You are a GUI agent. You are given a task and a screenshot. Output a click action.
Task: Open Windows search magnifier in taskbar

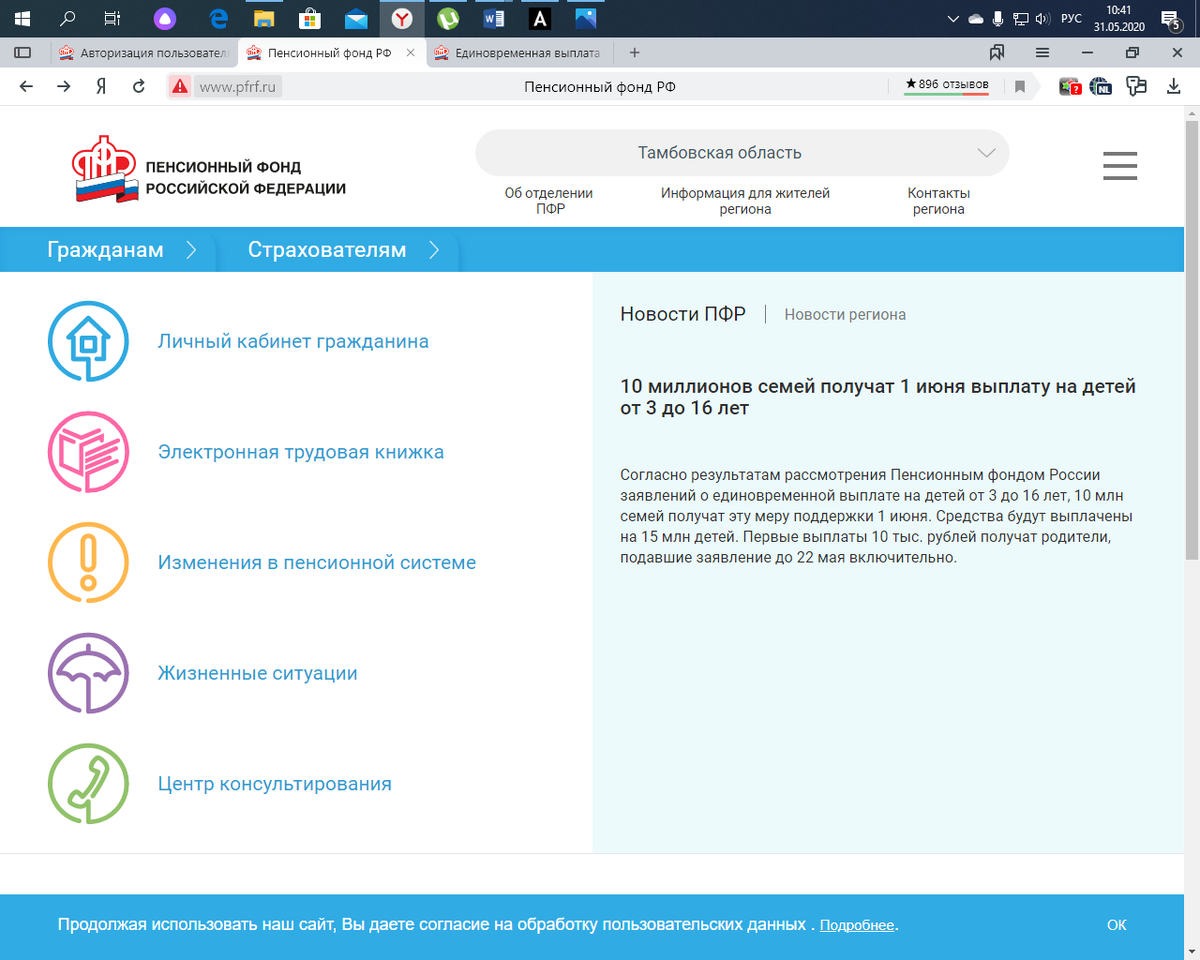69,18
